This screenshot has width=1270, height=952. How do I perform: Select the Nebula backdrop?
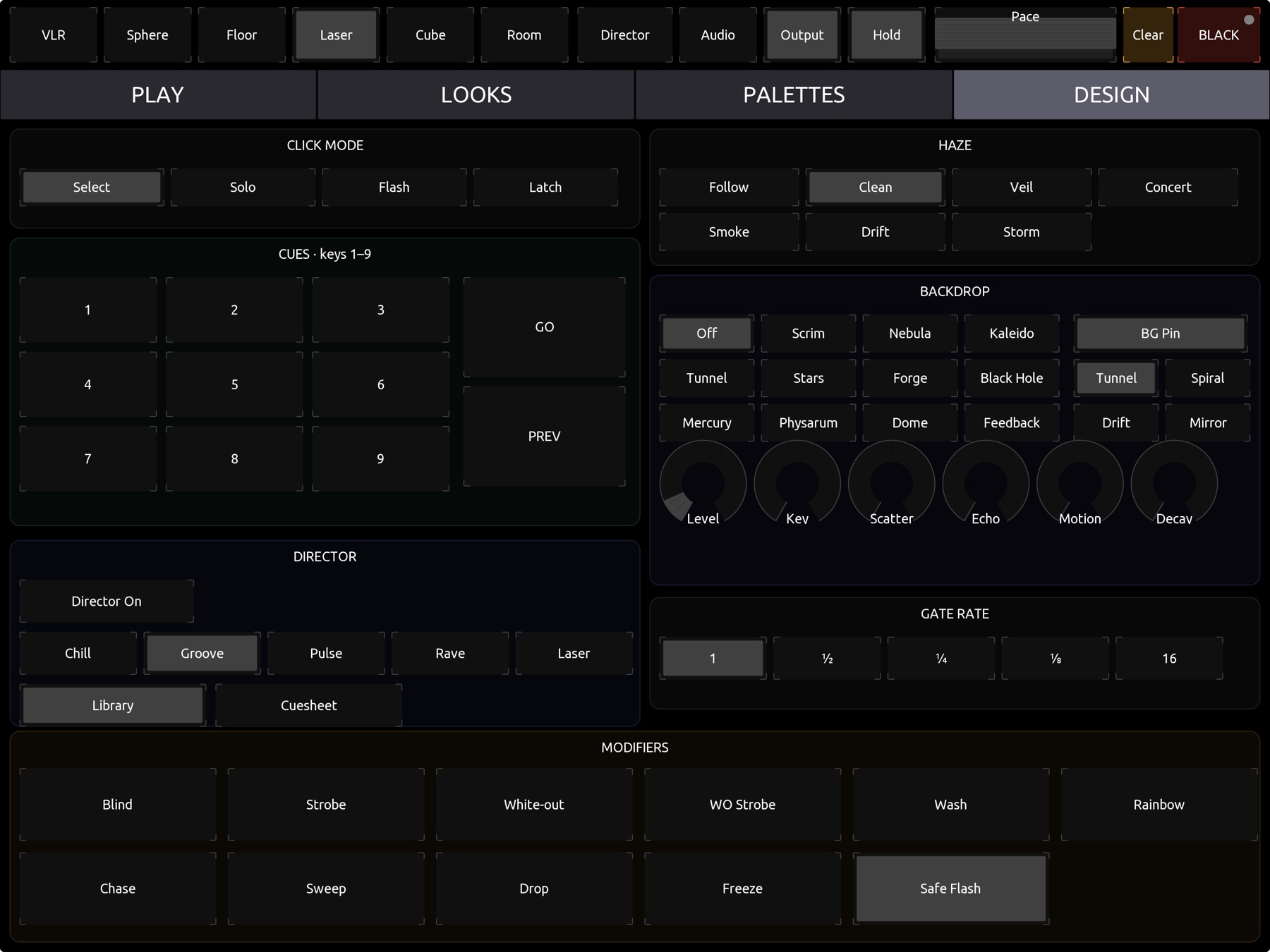pos(909,333)
